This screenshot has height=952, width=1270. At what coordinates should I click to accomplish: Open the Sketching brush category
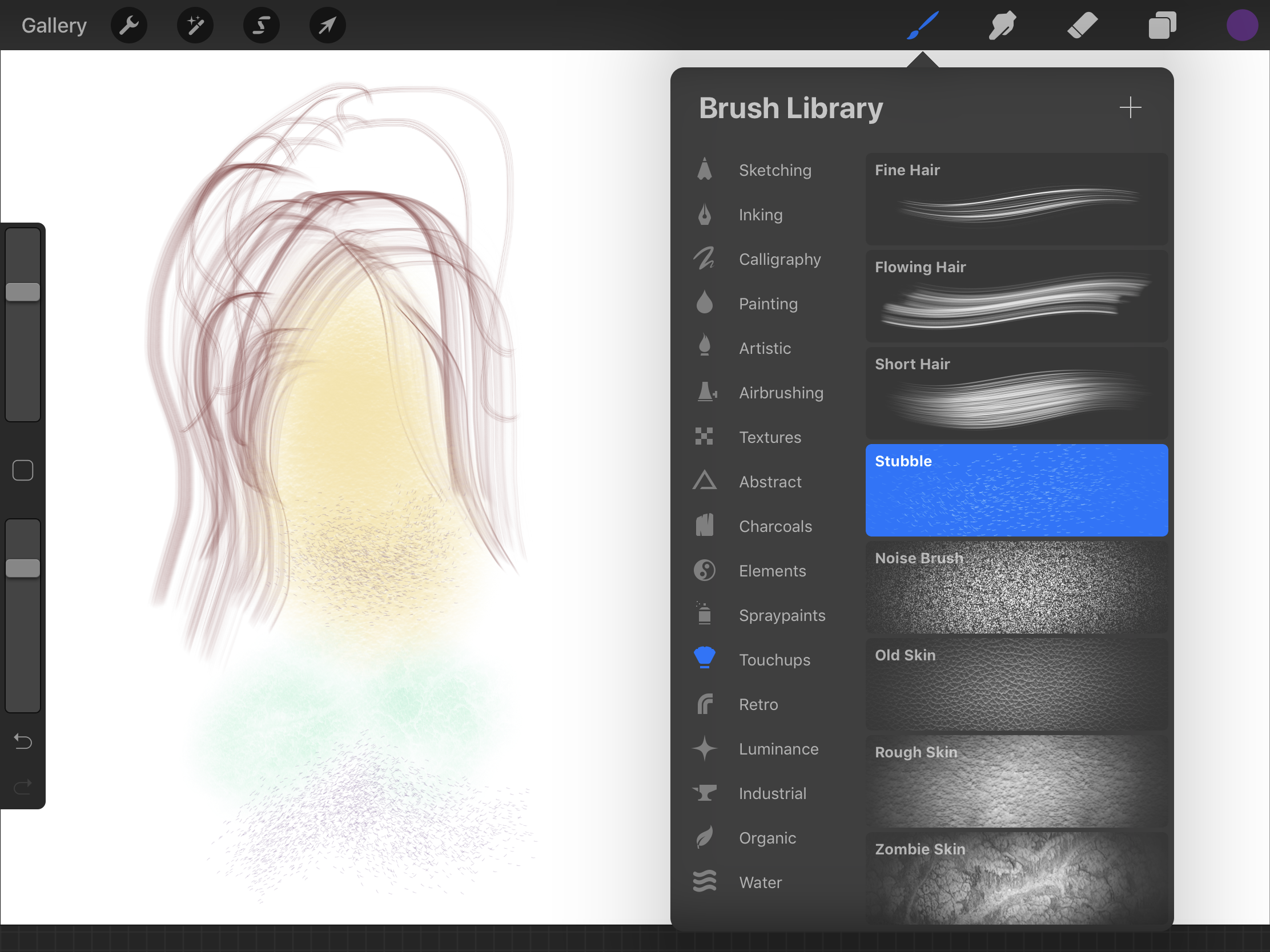tap(774, 171)
